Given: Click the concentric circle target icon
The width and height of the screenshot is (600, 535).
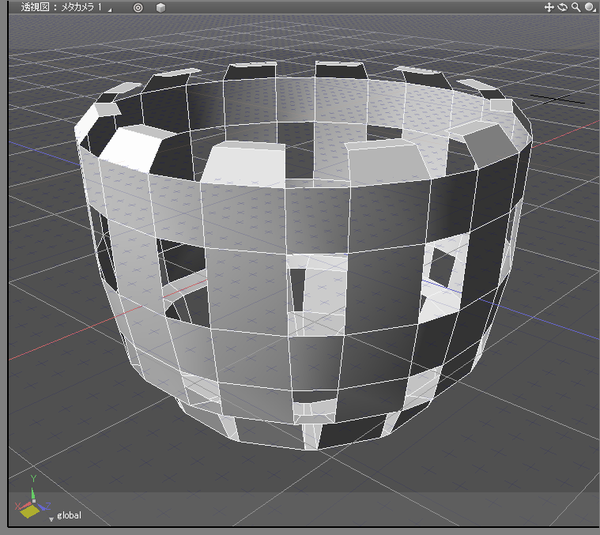Looking at the screenshot, I should coord(138,7).
